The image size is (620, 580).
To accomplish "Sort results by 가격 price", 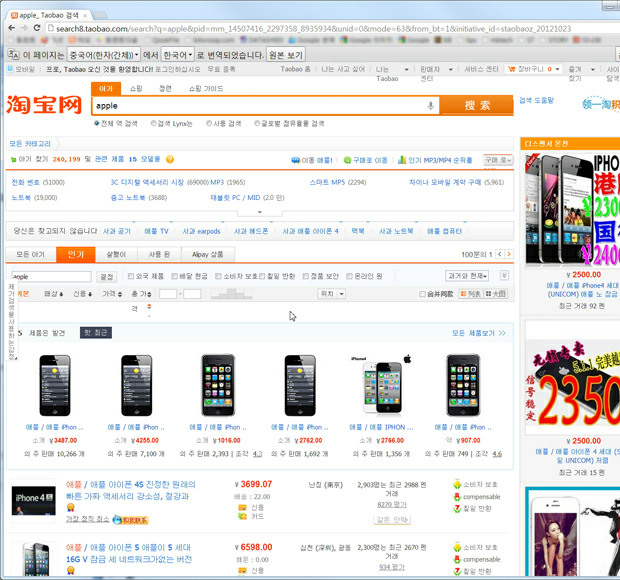I will point(112,294).
